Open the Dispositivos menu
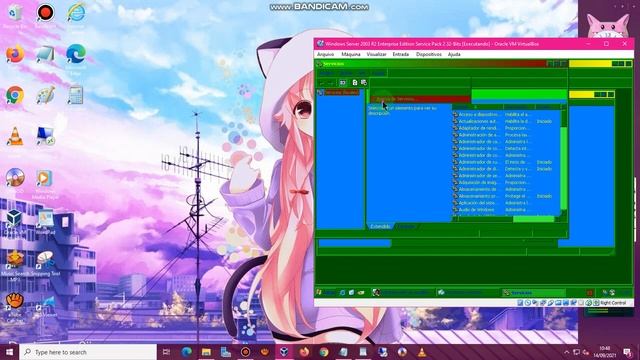The image size is (640, 360). 429,54
